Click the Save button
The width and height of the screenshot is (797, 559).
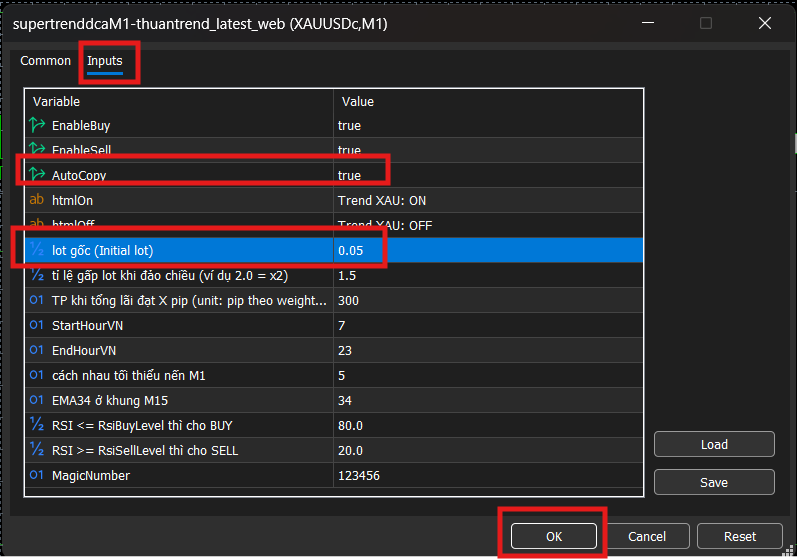[x=714, y=482]
